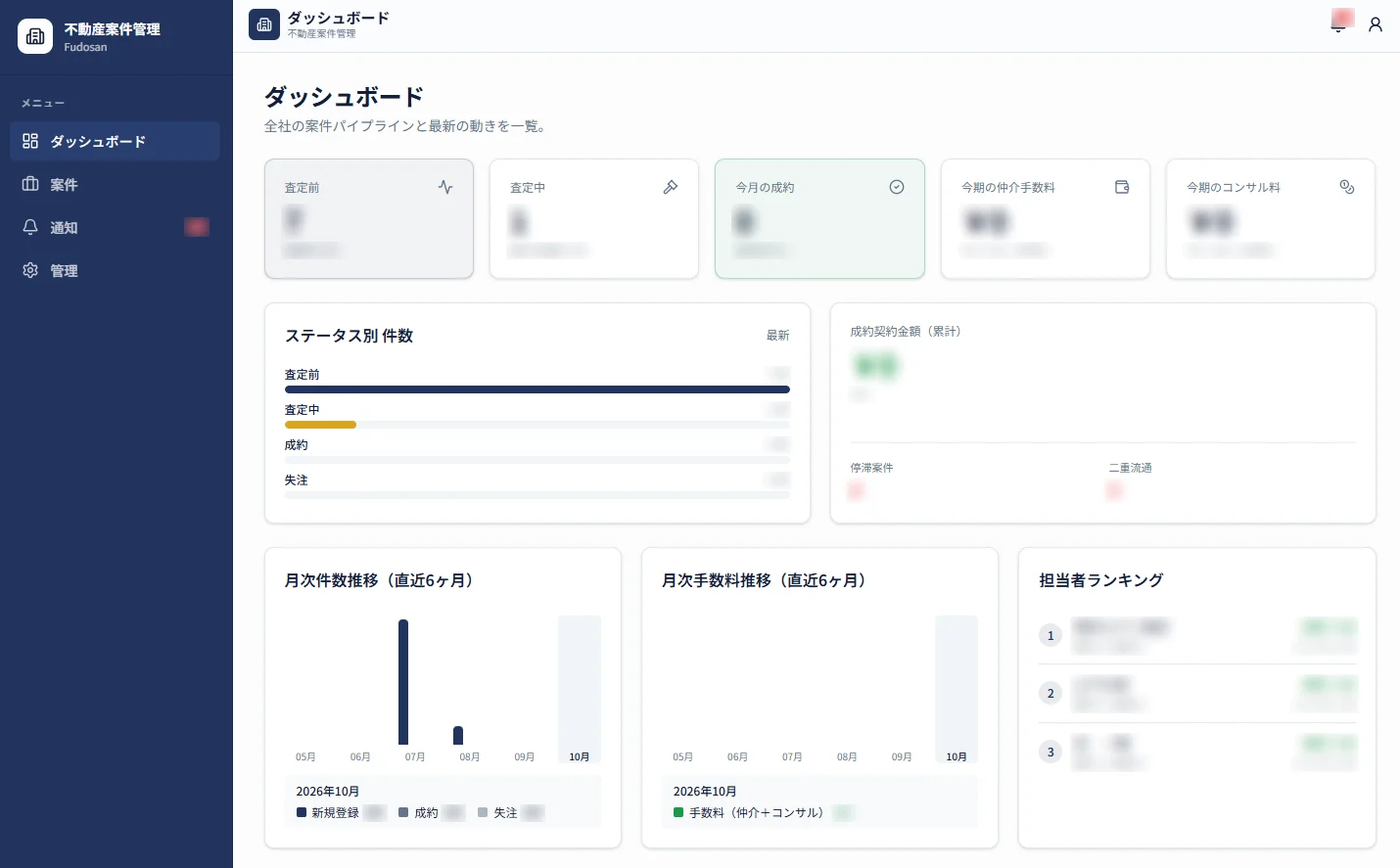Click the 案件 briefcase icon in sidebar
This screenshot has width=1400, height=868.
pos(30,184)
